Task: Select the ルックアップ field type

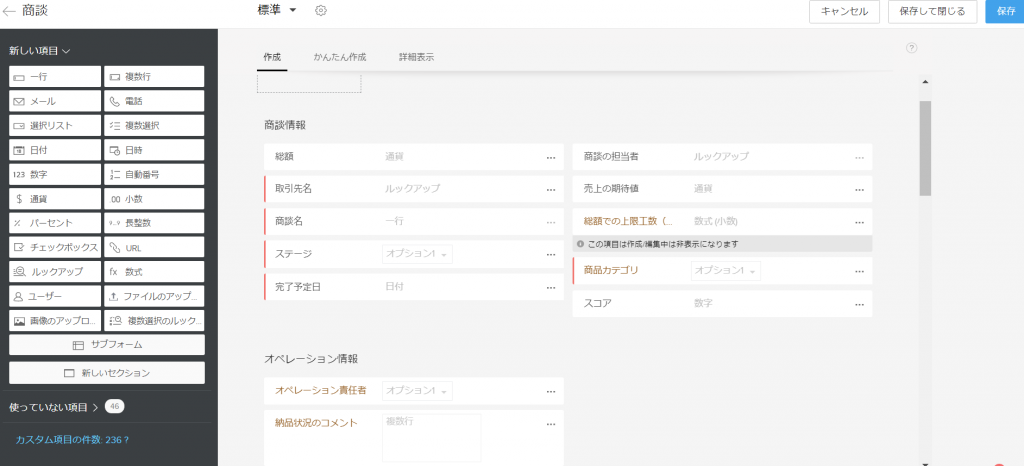Action: point(56,271)
